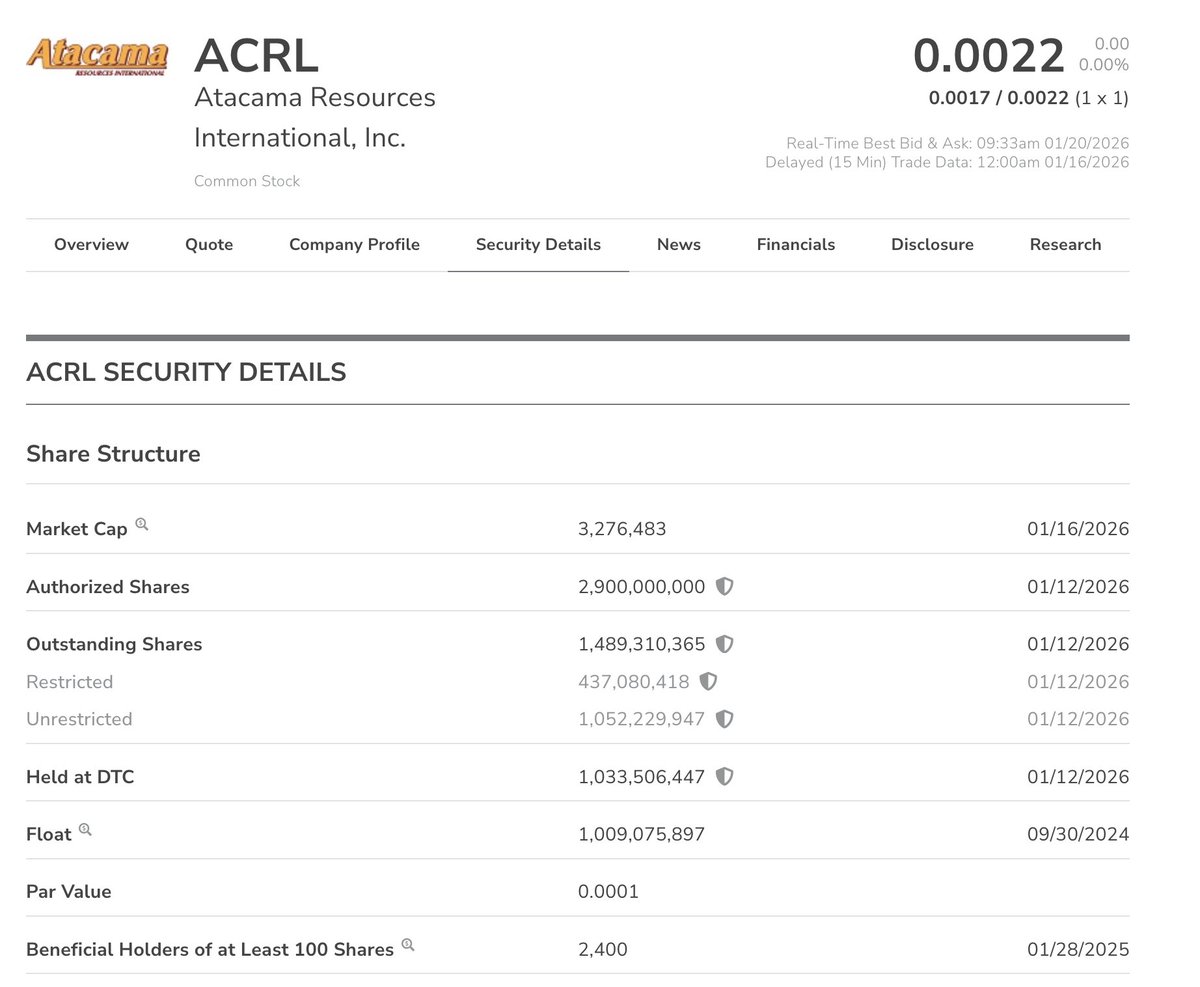The width and height of the screenshot is (1200, 987).
Task: Click the Held at DTC date 01/12/2026
Action: click(x=1078, y=777)
